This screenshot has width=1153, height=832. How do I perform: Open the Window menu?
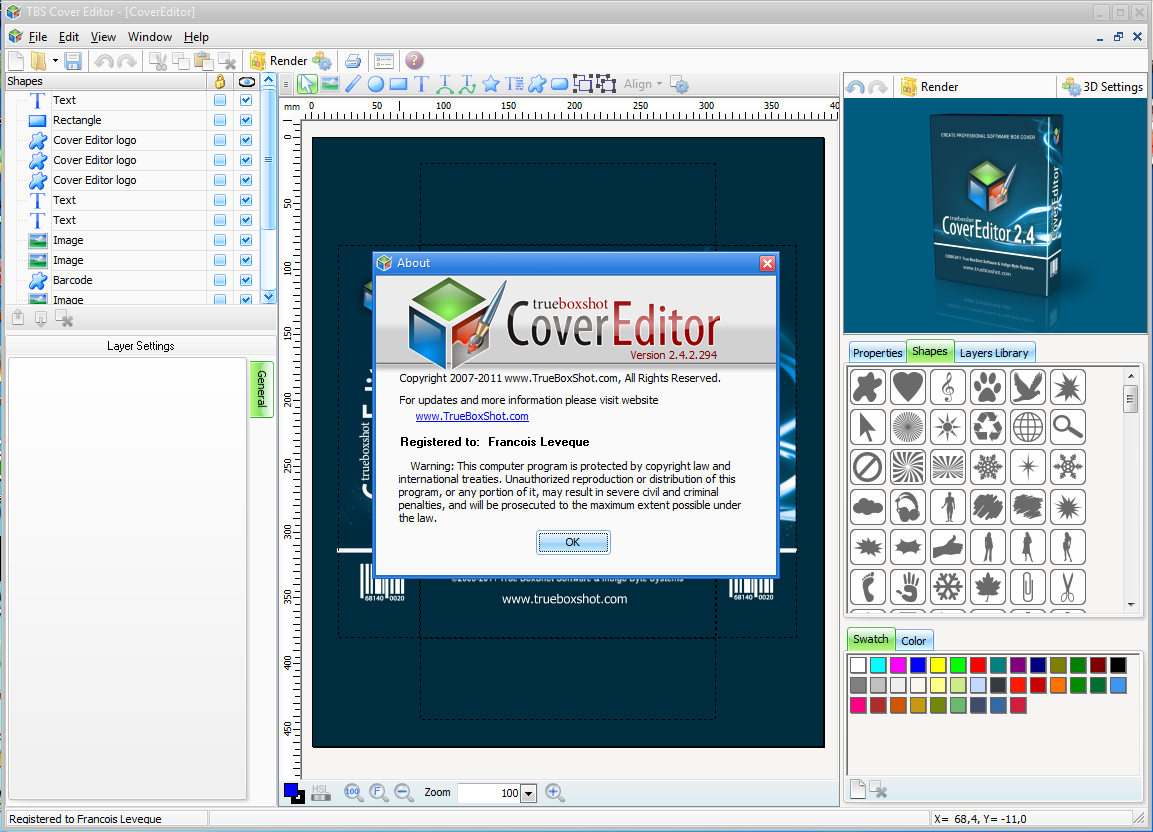150,37
